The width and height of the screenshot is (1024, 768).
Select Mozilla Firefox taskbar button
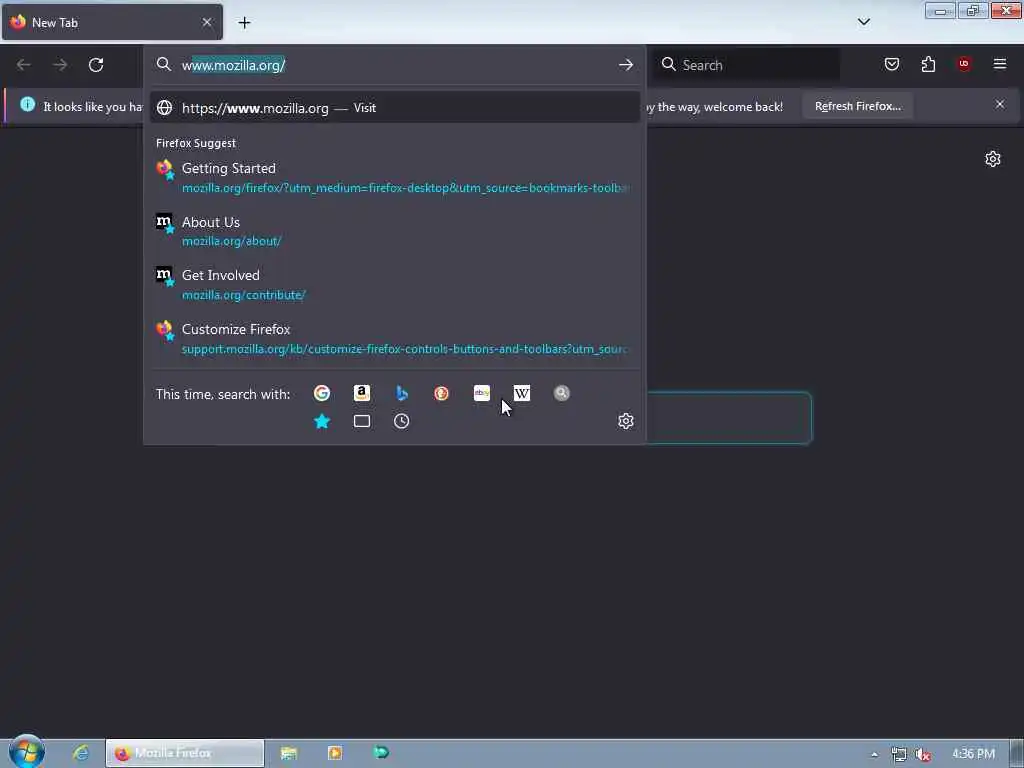coord(185,753)
